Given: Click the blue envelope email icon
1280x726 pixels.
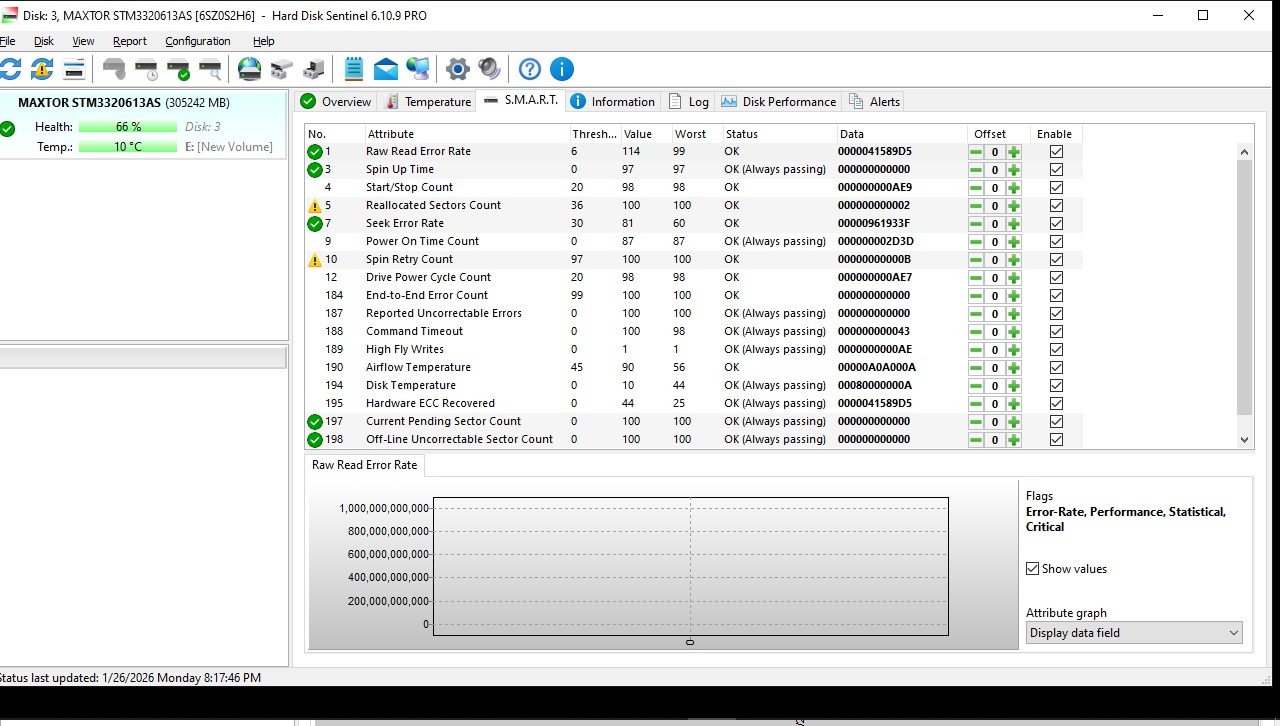Looking at the screenshot, I should click(x=386, y=69).
